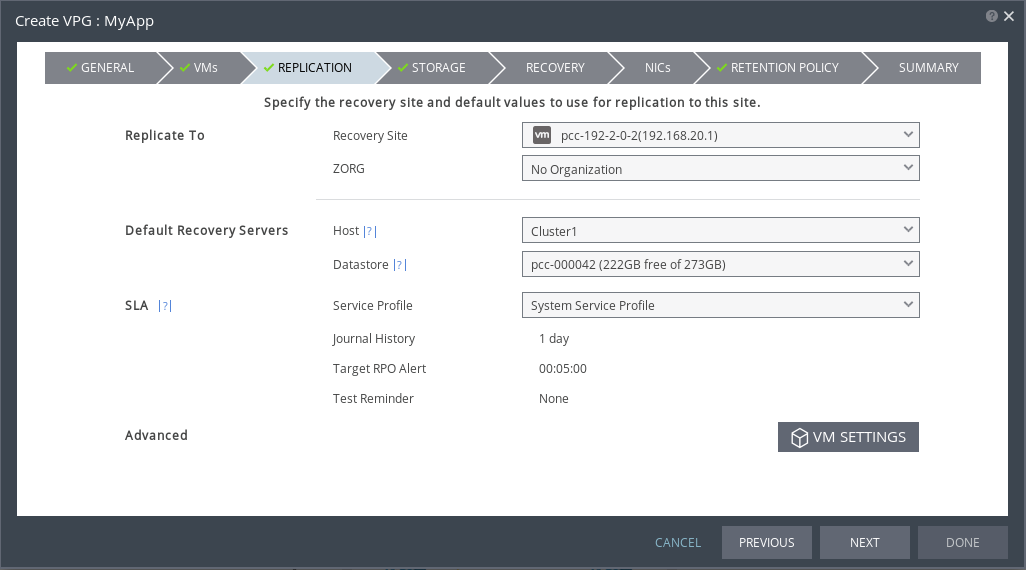Switch to the VMs wizard step
The width and height of the screenshot is (1026, 570).
[198, 68]
